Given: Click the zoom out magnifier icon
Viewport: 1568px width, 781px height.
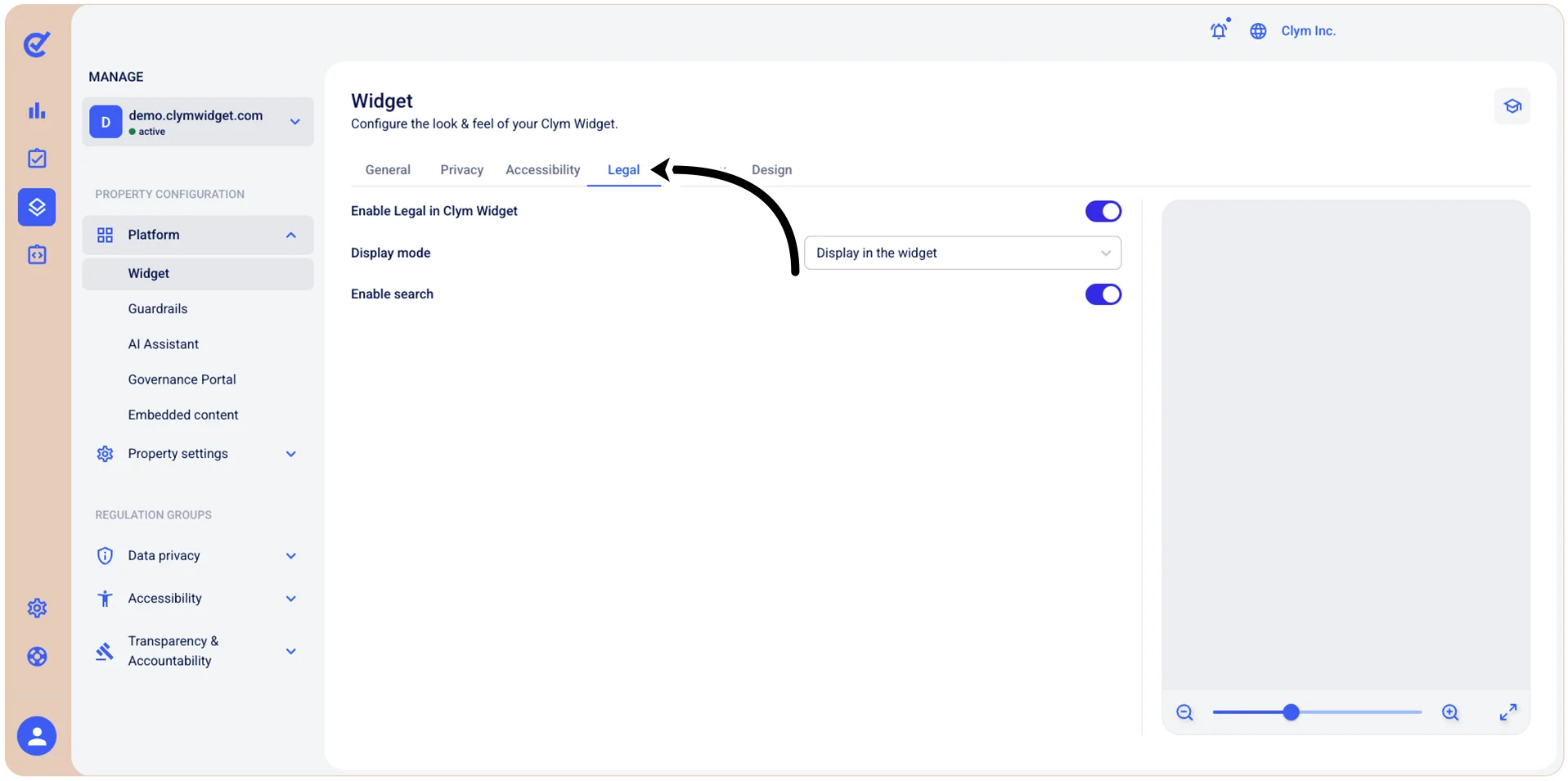Looking at the screenshot, I should [1184, 712].
